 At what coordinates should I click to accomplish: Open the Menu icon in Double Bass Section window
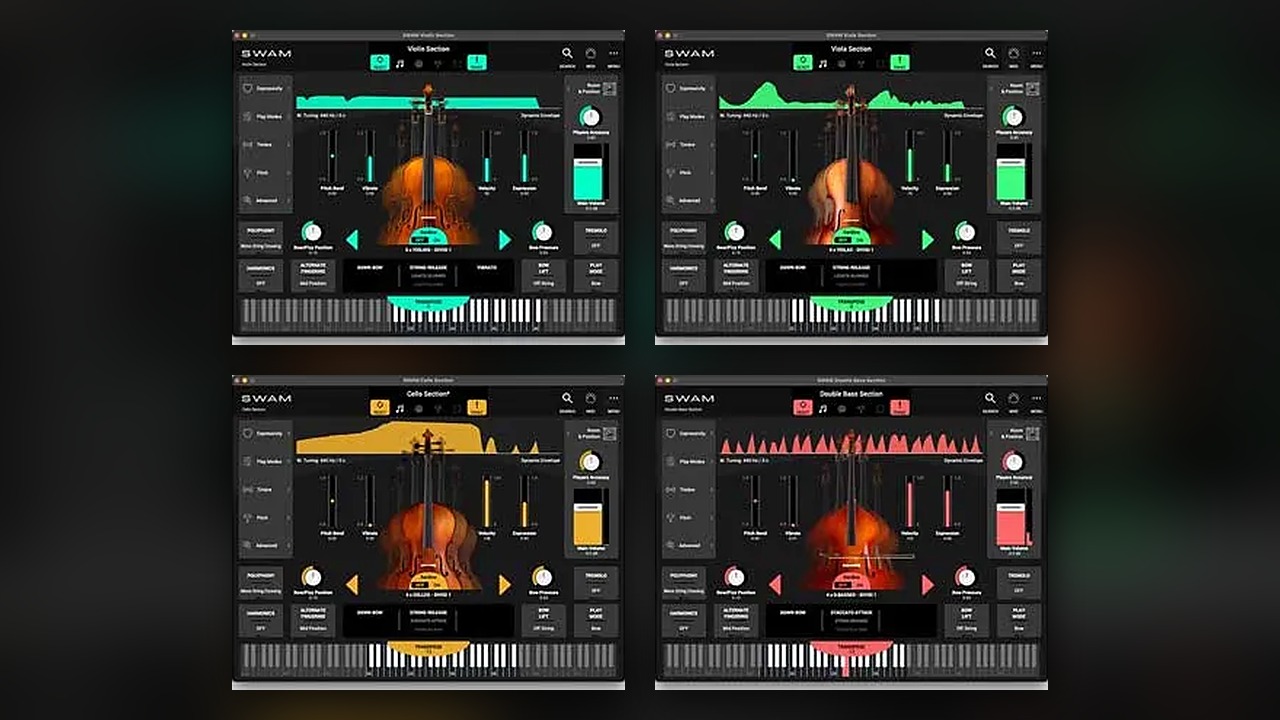click(x=1036, y=399)
